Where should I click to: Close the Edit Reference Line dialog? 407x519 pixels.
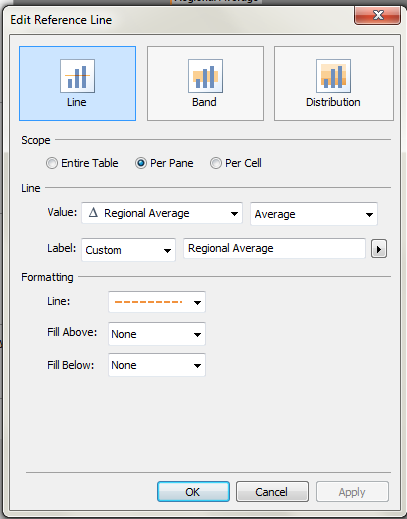(x=377, y=15)
